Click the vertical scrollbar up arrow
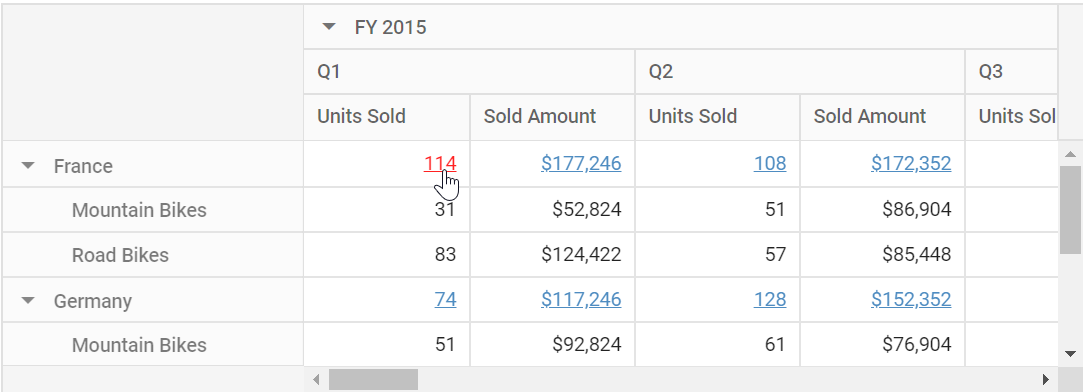Viewport: 1083px width, 392px height. [1071, 153]
